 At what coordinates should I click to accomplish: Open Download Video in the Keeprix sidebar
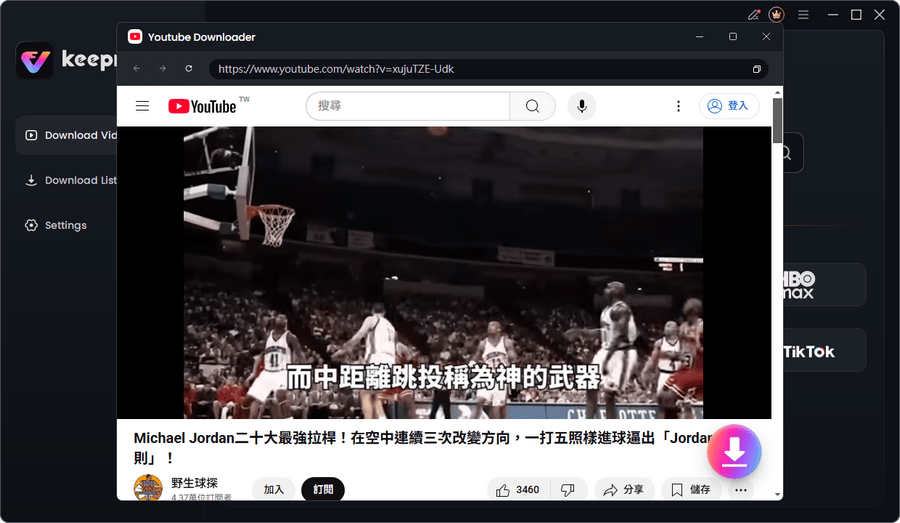(67, 135)
